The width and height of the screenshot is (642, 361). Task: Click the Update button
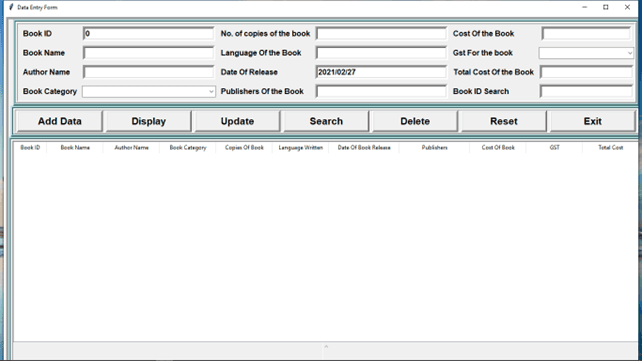point(237,121)
